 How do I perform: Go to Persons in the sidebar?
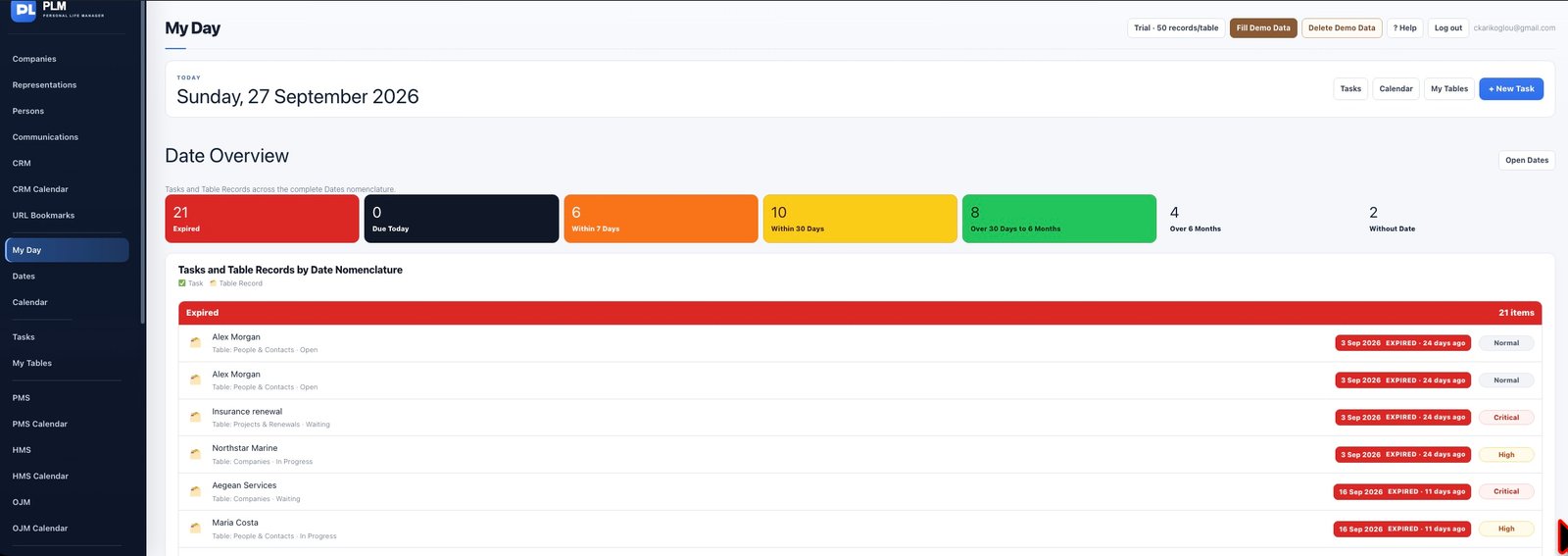pyautogui.click(x=28, y=111)
